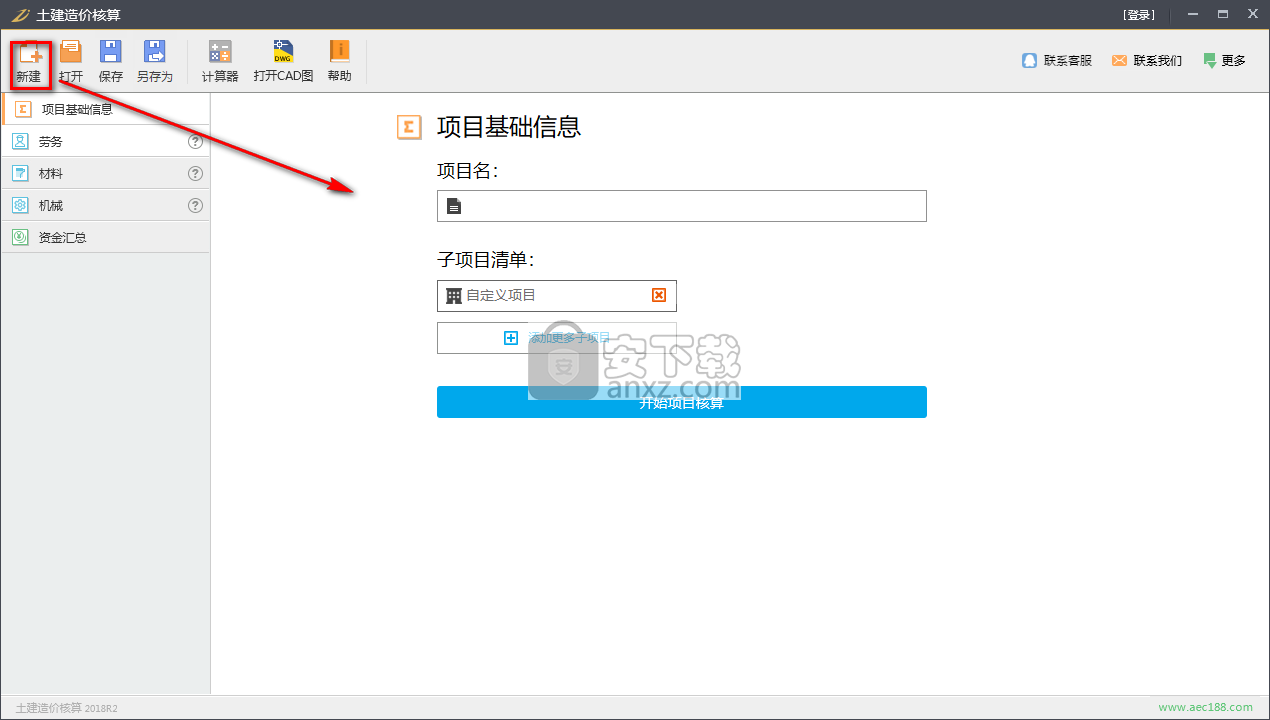
Task: Open 打开CAD图 DWG icon
Action: pos(283,62)
